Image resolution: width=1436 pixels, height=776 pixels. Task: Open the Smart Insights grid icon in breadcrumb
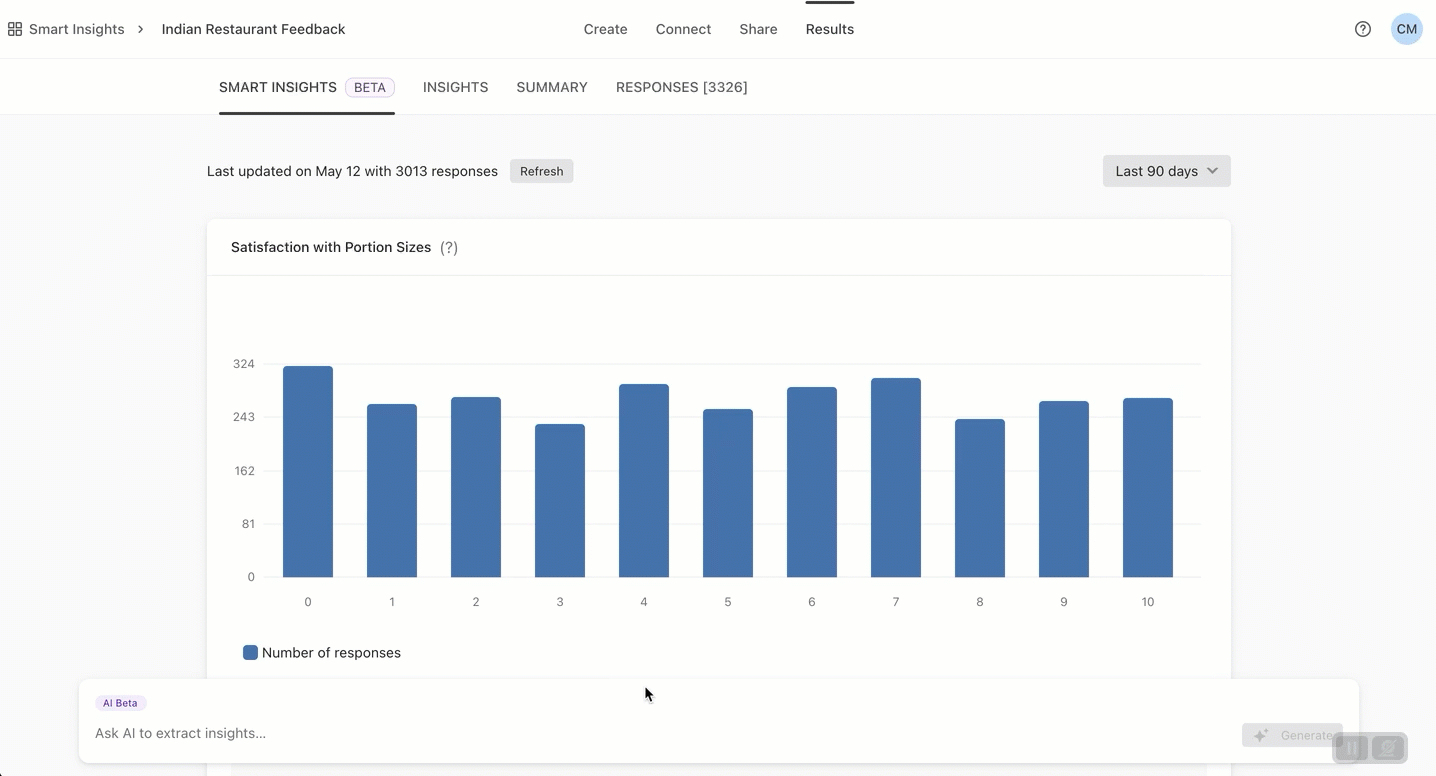[x=14, y=28]
